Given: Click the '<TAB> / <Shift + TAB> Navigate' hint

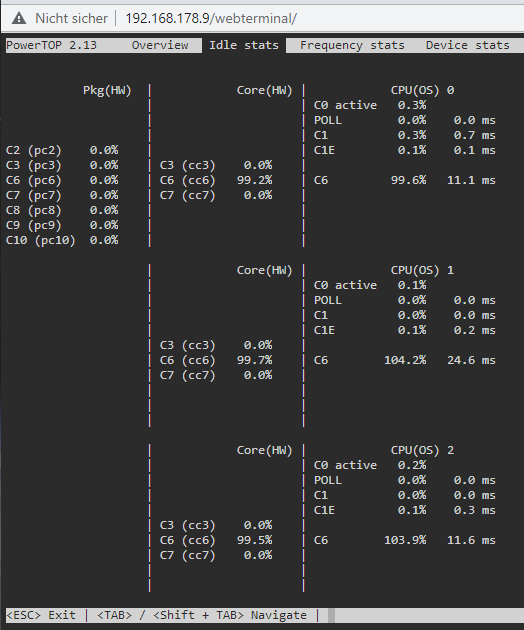Looking at the screenshot, I should pyautogui.click(x=202, y=615).
